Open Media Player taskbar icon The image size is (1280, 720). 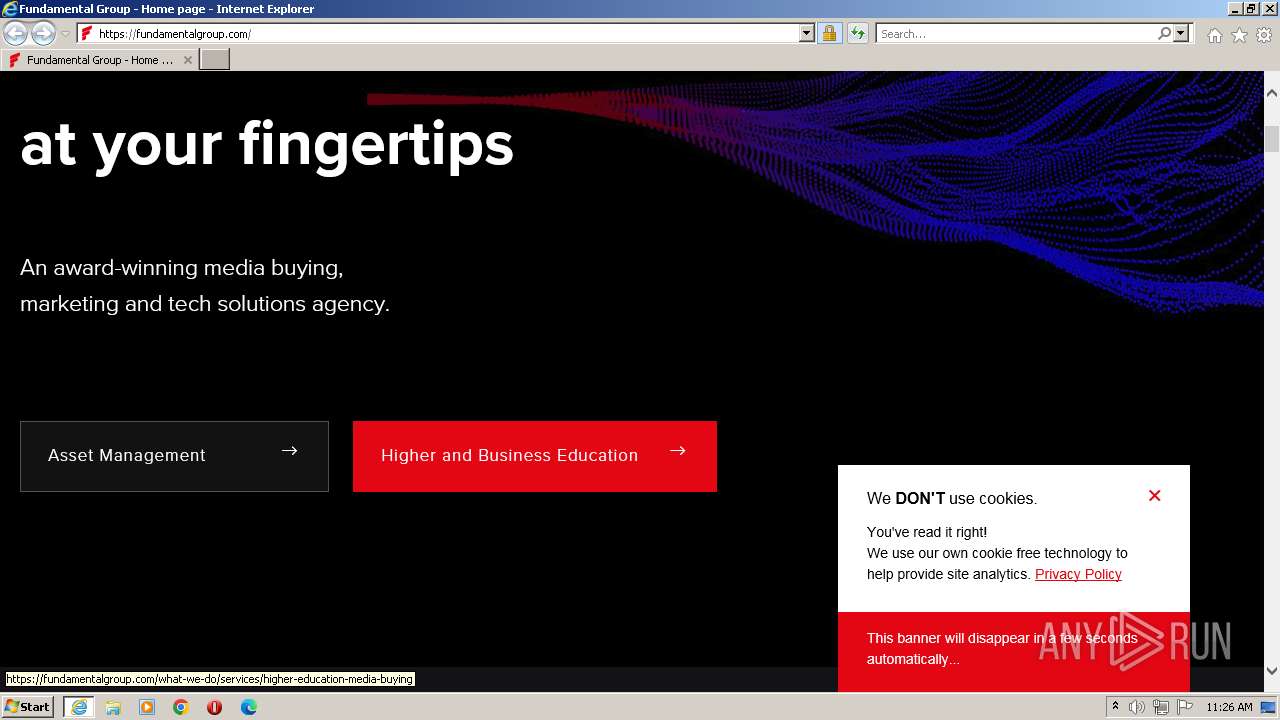[147, 707]
